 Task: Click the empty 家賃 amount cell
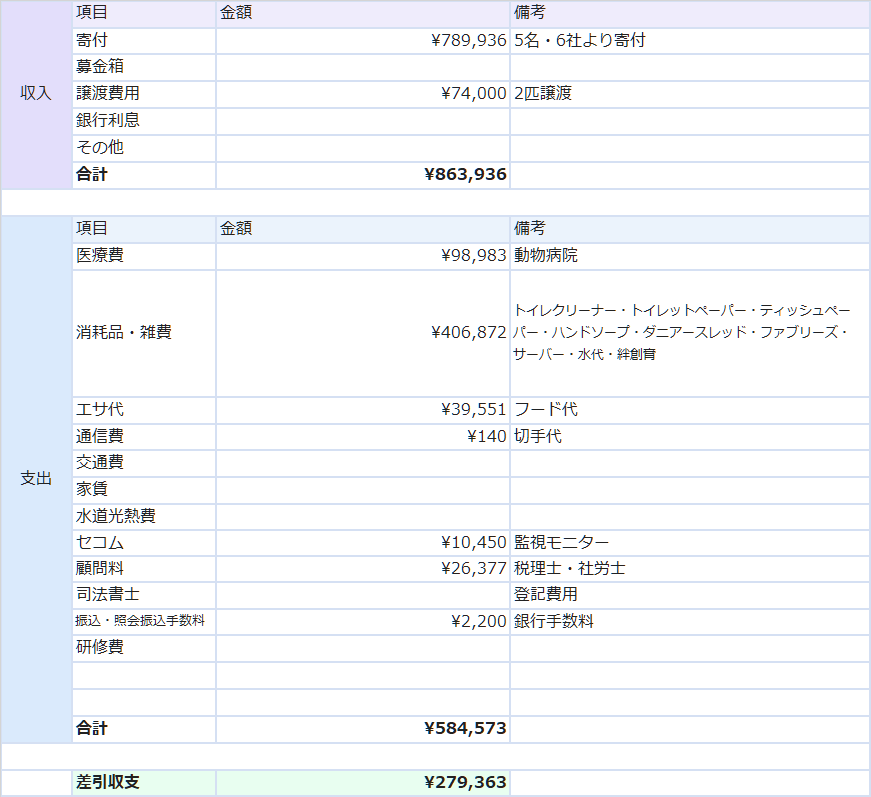[362, 490]
